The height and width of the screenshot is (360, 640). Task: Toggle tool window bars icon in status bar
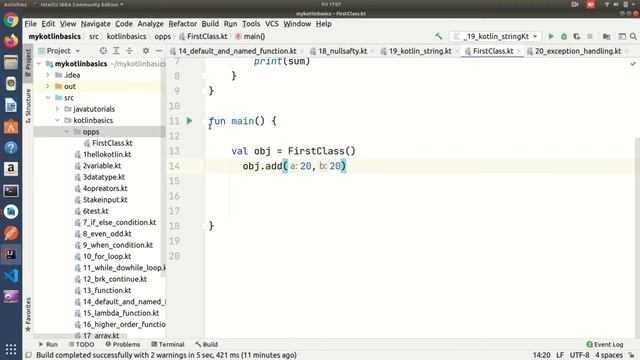tap(29, 355)
